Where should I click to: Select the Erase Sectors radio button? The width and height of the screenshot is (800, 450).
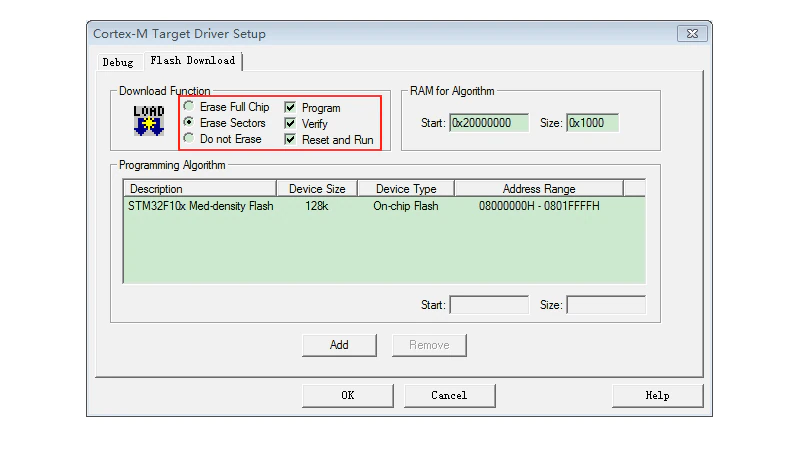[189, 122]
